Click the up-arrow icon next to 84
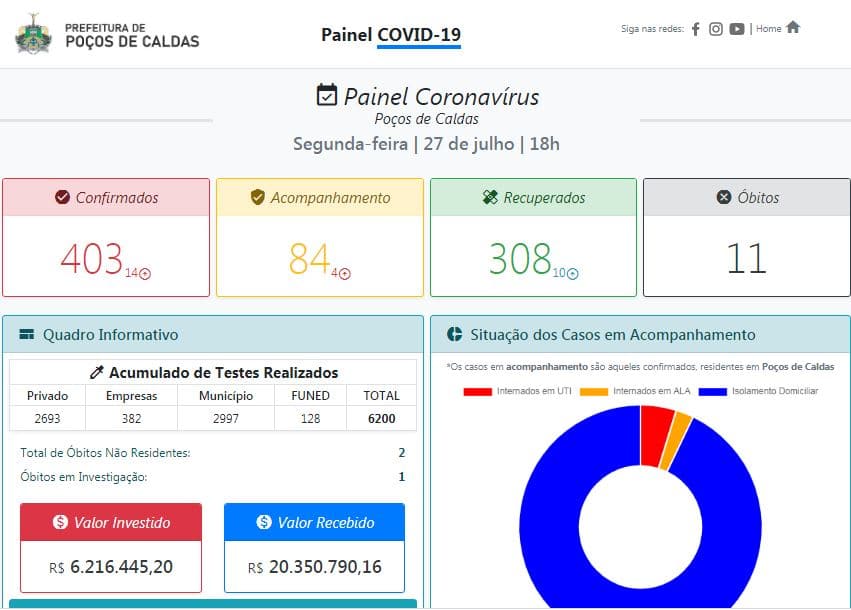 pyautogui.click(x=345, y=274)
